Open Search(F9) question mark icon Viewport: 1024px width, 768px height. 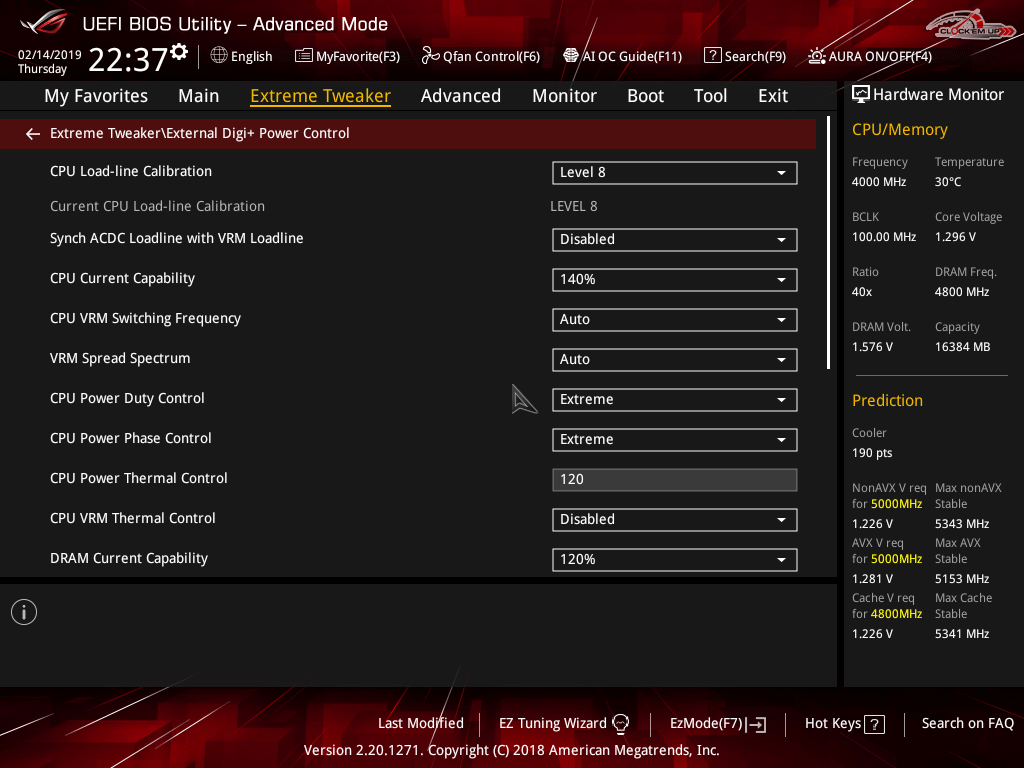click(713, 56)
